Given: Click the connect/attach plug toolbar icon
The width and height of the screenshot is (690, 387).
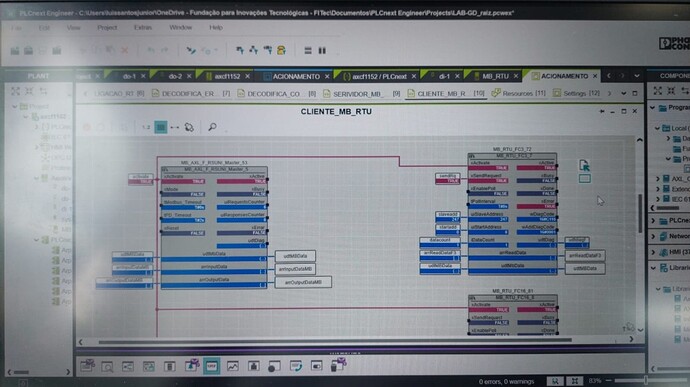Looking at the screenshot, I should click(191, 51).
